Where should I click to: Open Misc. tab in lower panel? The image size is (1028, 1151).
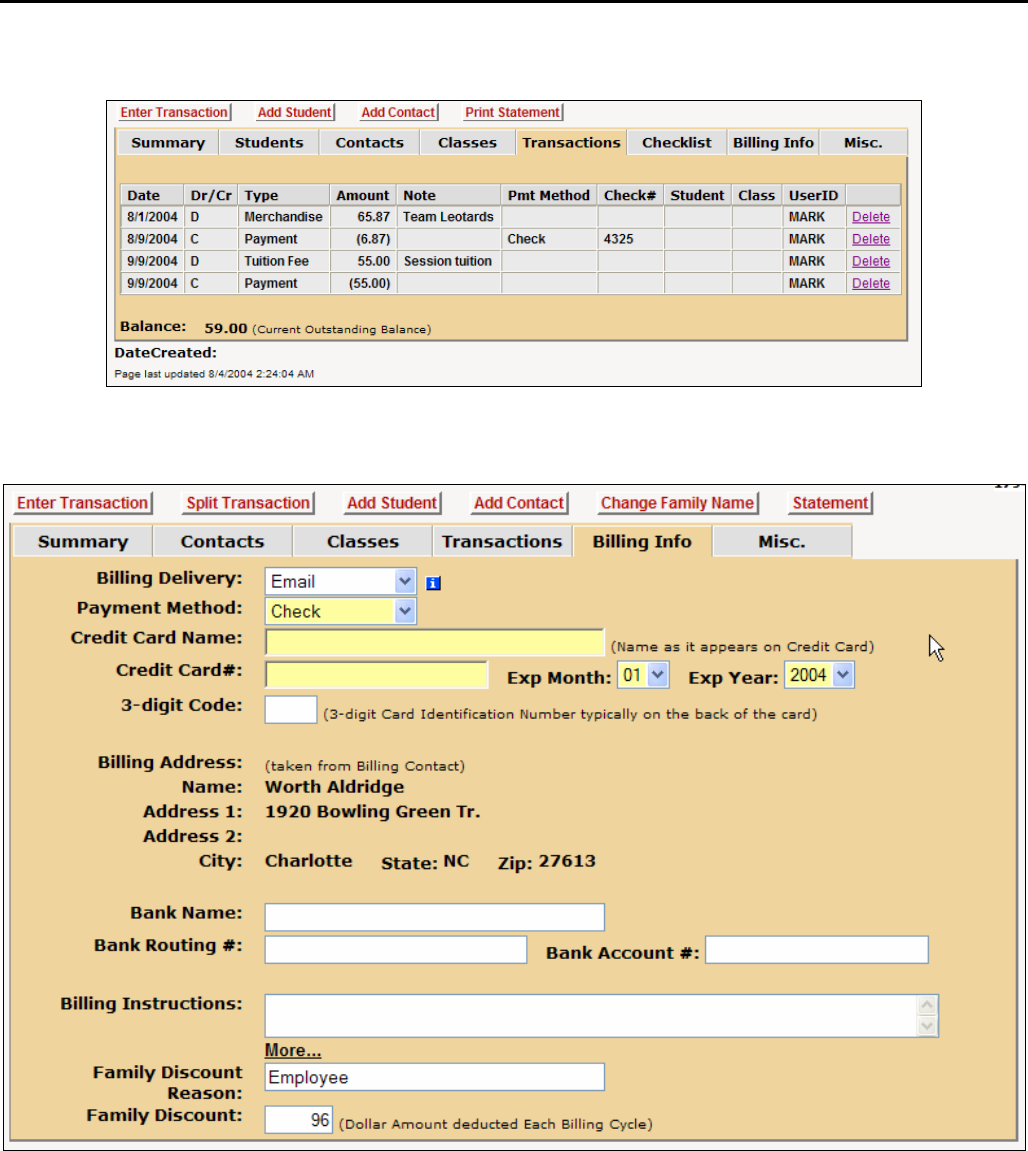(782, 542)
